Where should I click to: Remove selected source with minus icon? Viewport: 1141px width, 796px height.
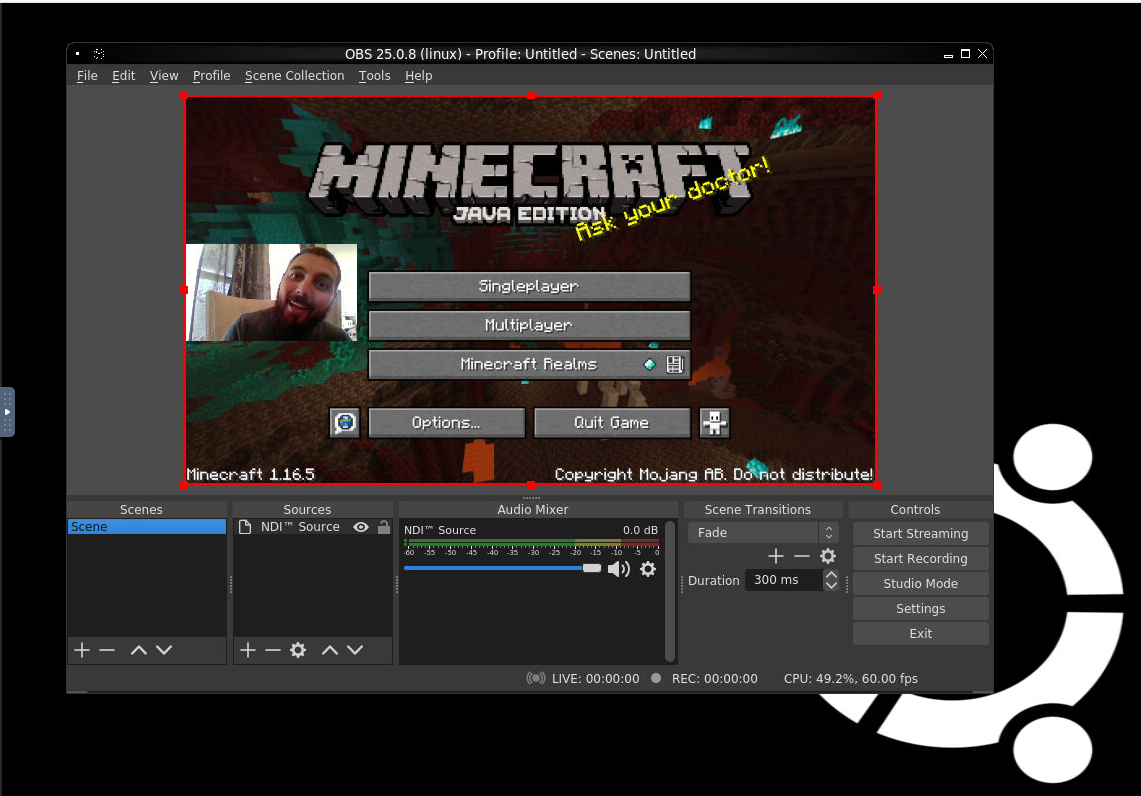[273, 650]
